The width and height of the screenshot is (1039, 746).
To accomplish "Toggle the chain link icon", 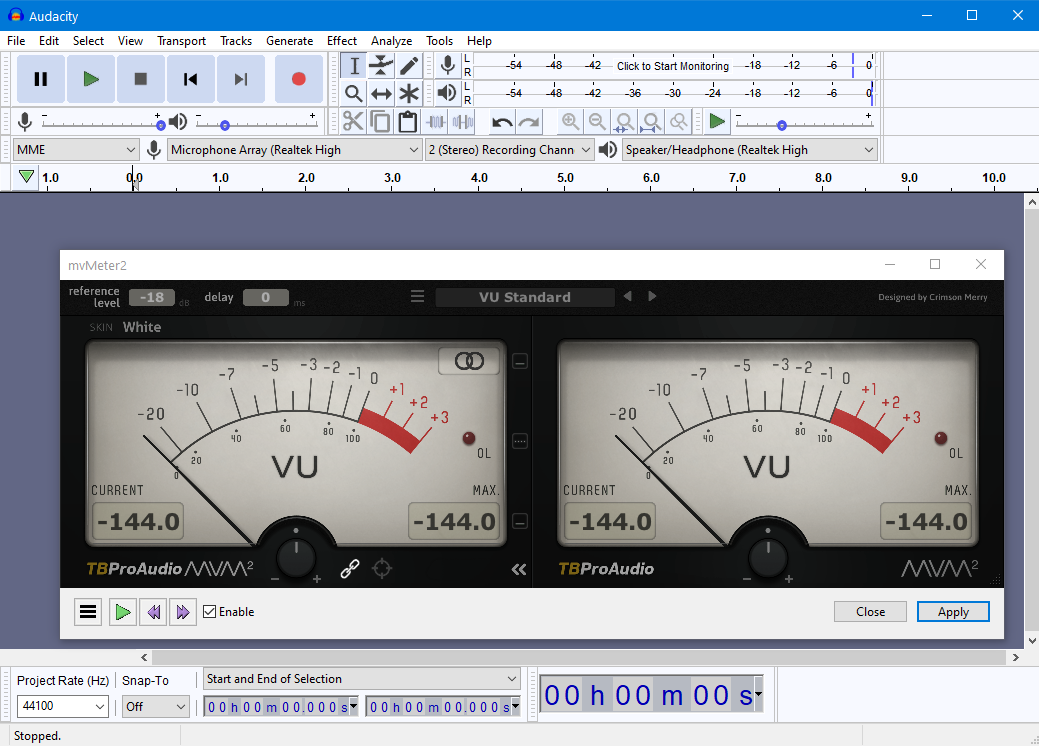I will pos(350,568).
